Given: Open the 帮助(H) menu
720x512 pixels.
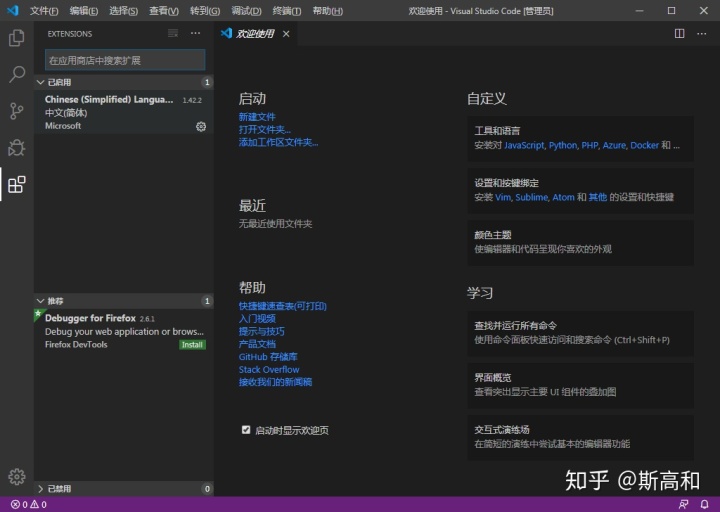Looking at the screenshot, I should point(327,11).
